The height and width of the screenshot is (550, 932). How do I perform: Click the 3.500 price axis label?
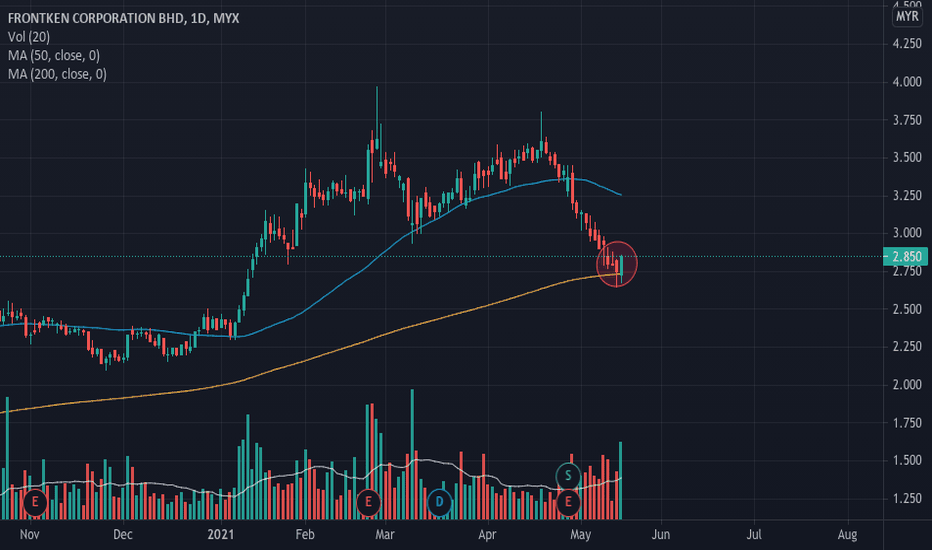pos(907,158)
